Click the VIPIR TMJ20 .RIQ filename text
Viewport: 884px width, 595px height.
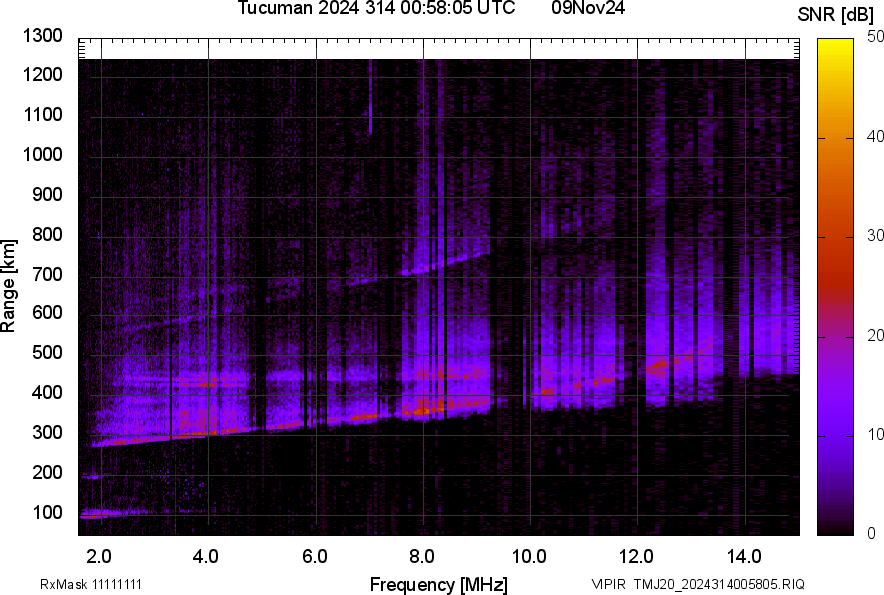tap(697, 584)
